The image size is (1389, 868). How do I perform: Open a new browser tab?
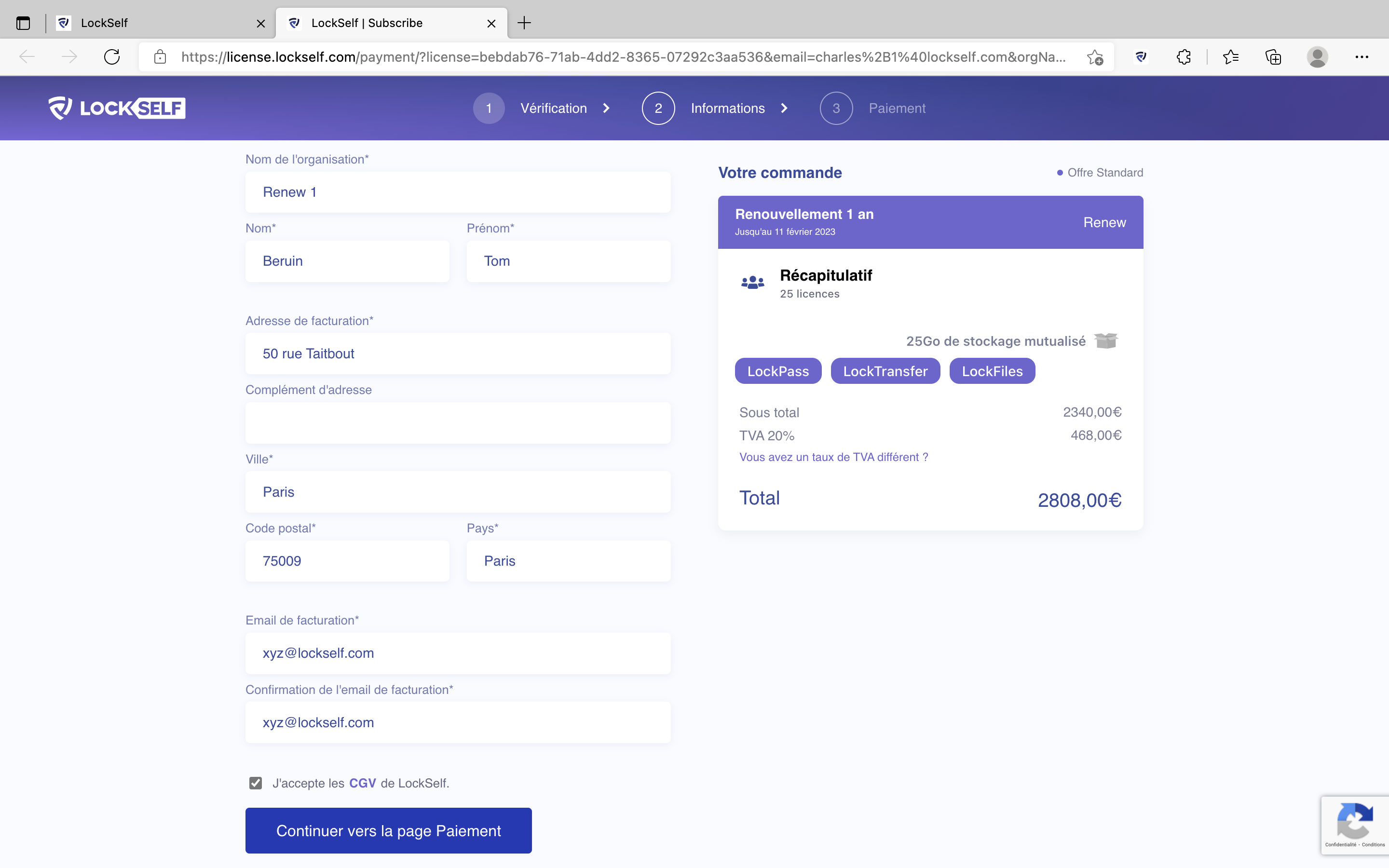pos(524,23)
